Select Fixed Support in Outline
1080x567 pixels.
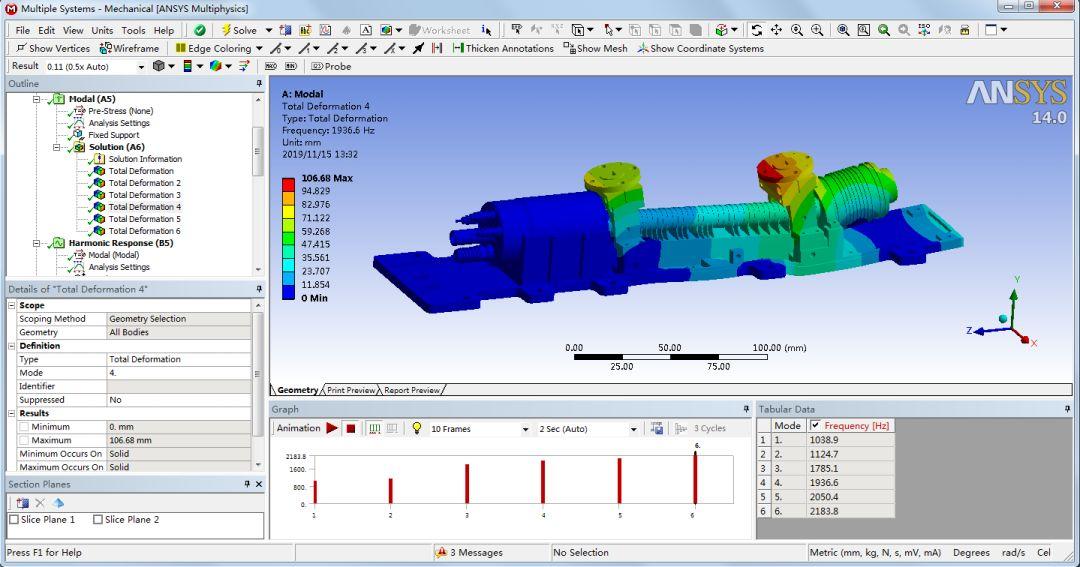point(114,135)
